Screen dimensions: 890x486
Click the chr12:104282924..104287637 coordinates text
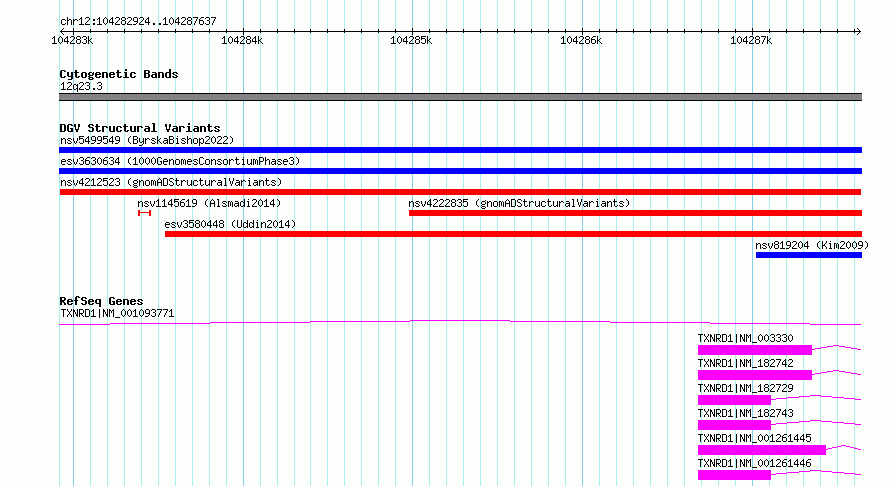138,21
